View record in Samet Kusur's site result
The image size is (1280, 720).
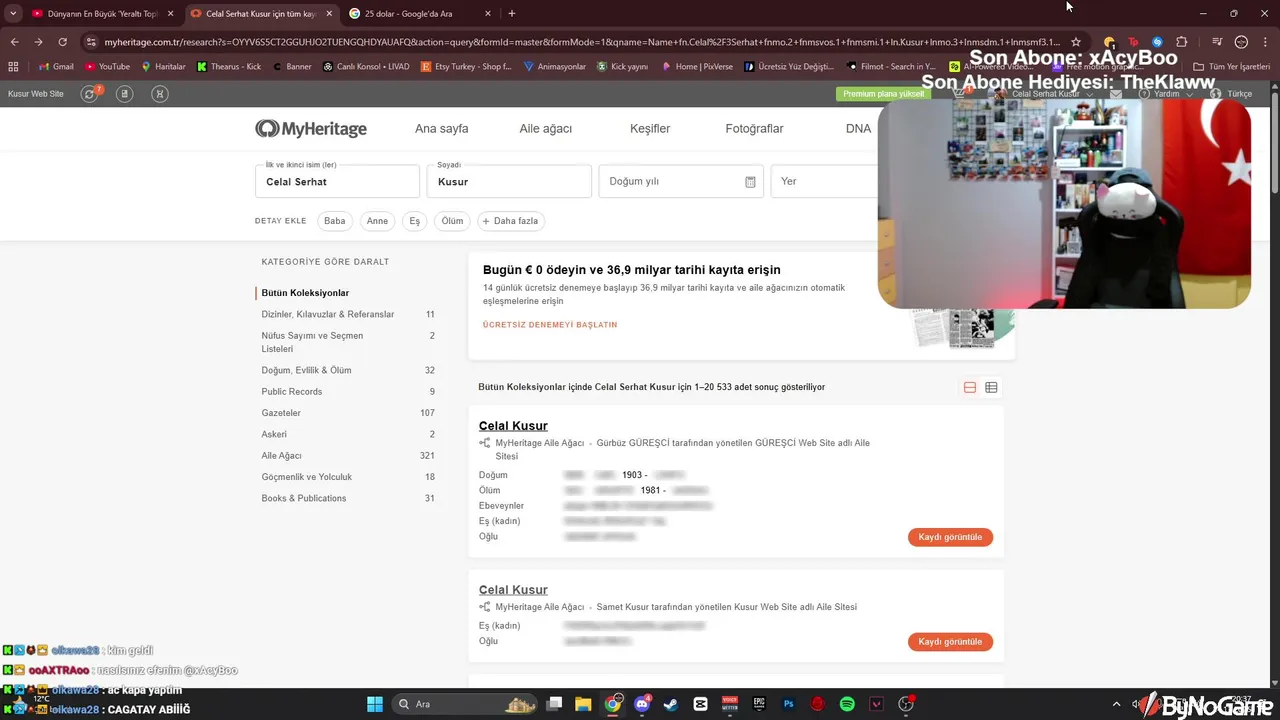coord(950,642)
